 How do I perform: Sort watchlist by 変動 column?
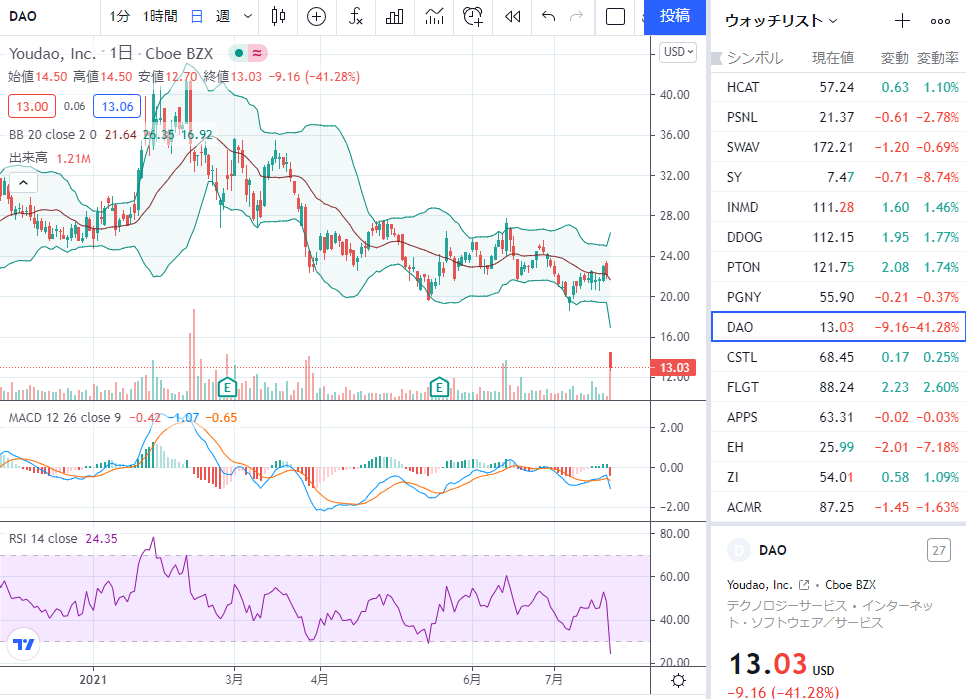[895, 59]
